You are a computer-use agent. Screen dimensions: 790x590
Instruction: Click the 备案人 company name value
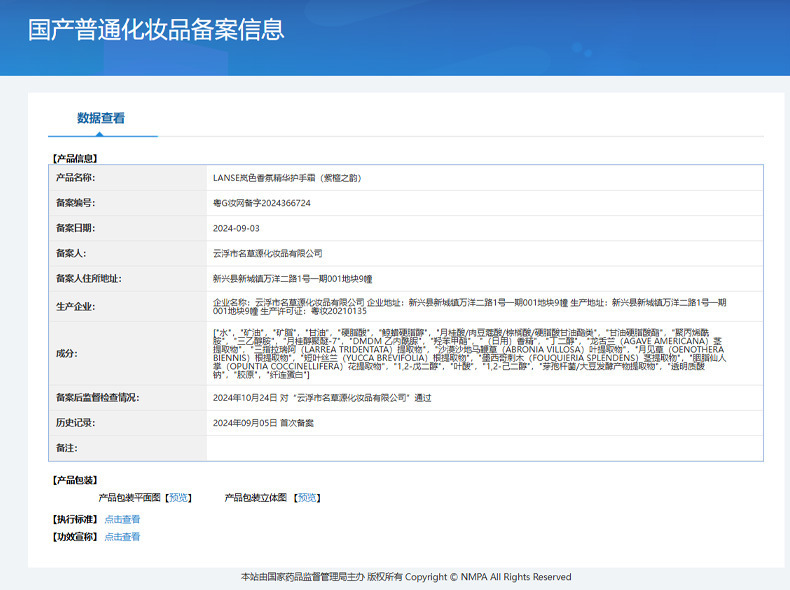click(267, 253)
